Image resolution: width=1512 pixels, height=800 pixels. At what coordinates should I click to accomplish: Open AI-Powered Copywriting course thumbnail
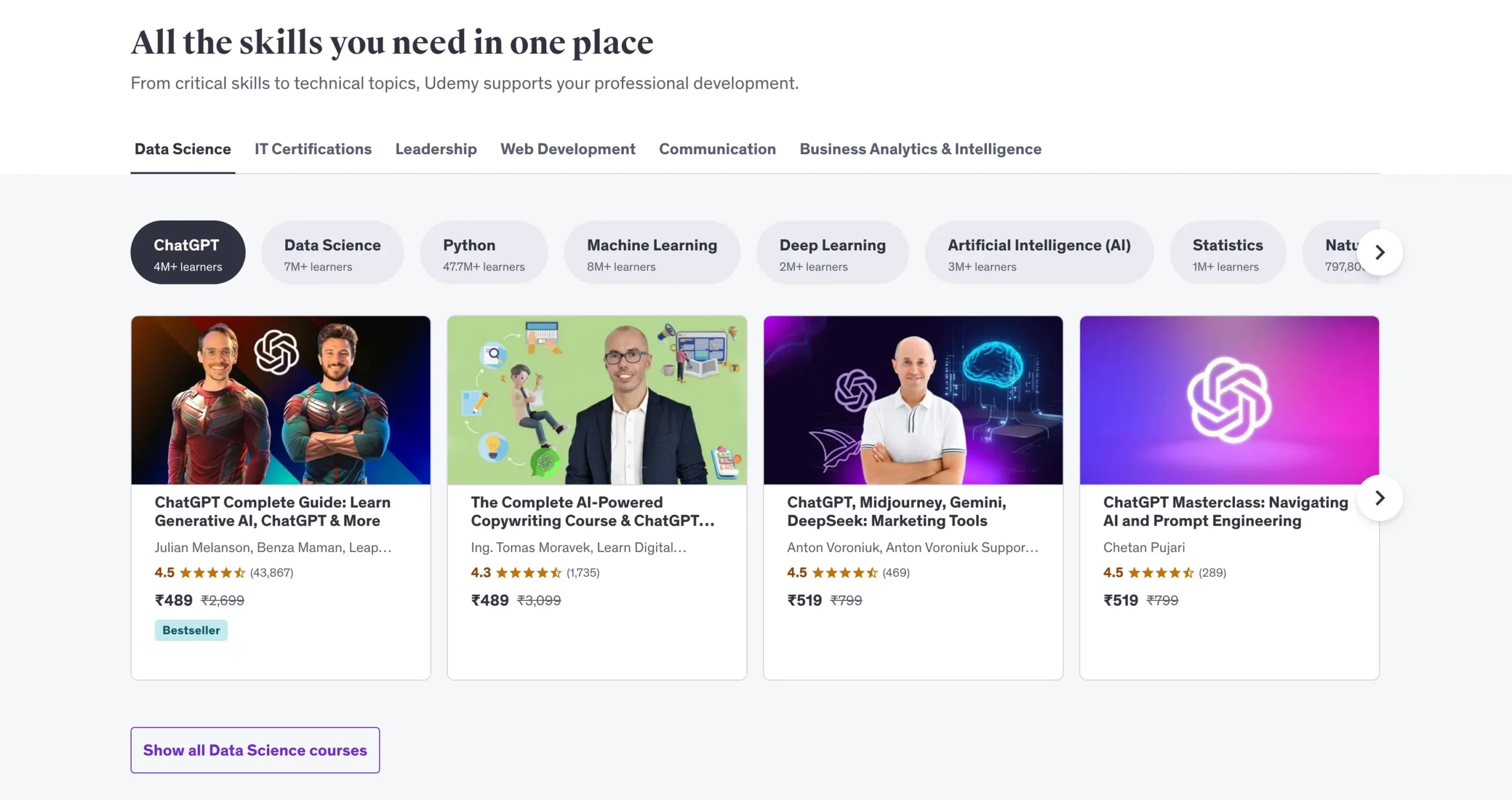coord(597,400)
